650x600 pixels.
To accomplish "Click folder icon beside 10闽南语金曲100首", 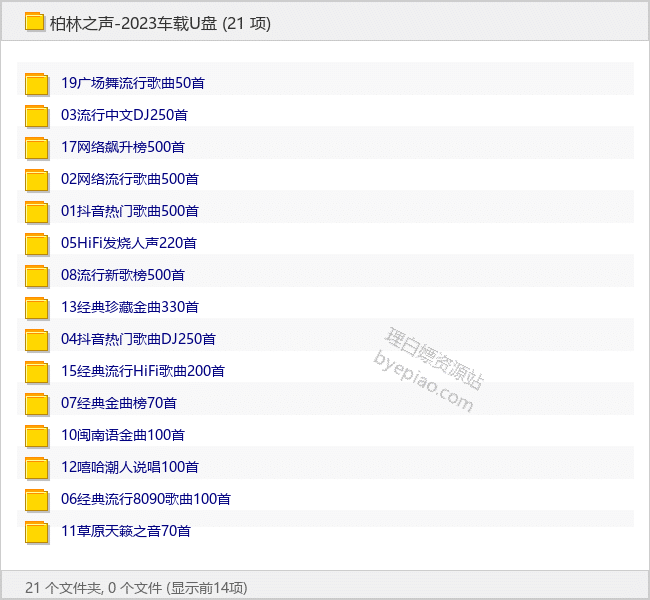I will click(37, 436).
